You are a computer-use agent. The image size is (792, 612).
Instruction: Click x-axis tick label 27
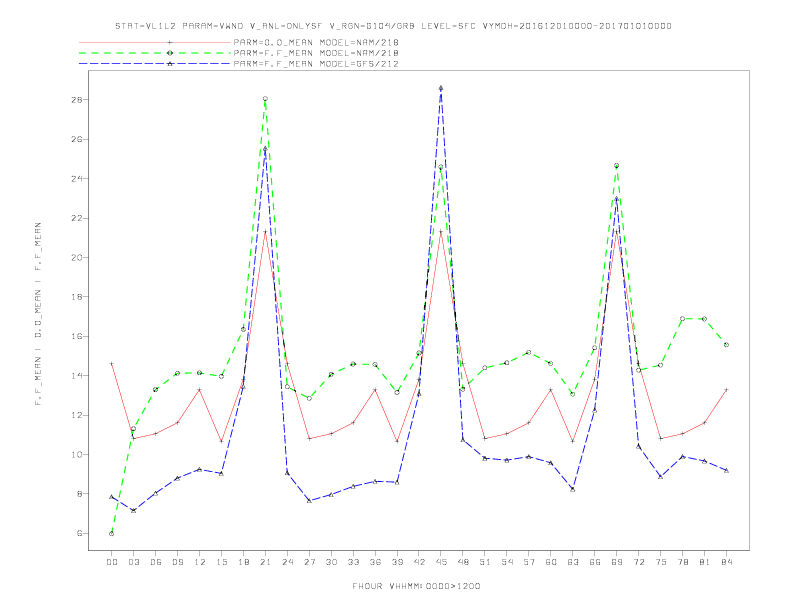click(309, 562)
